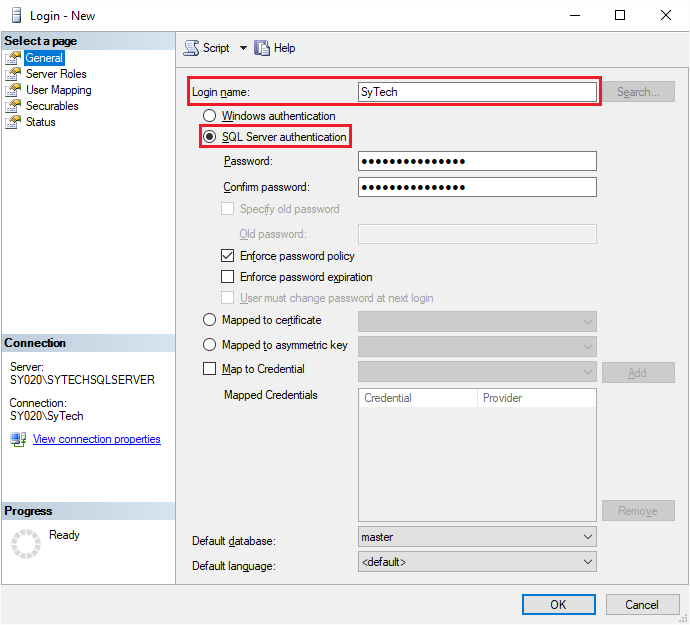Viewport: 690px width, 625px height.
Task: Click the Help toolbar label
Action: (x=284, y=48)
